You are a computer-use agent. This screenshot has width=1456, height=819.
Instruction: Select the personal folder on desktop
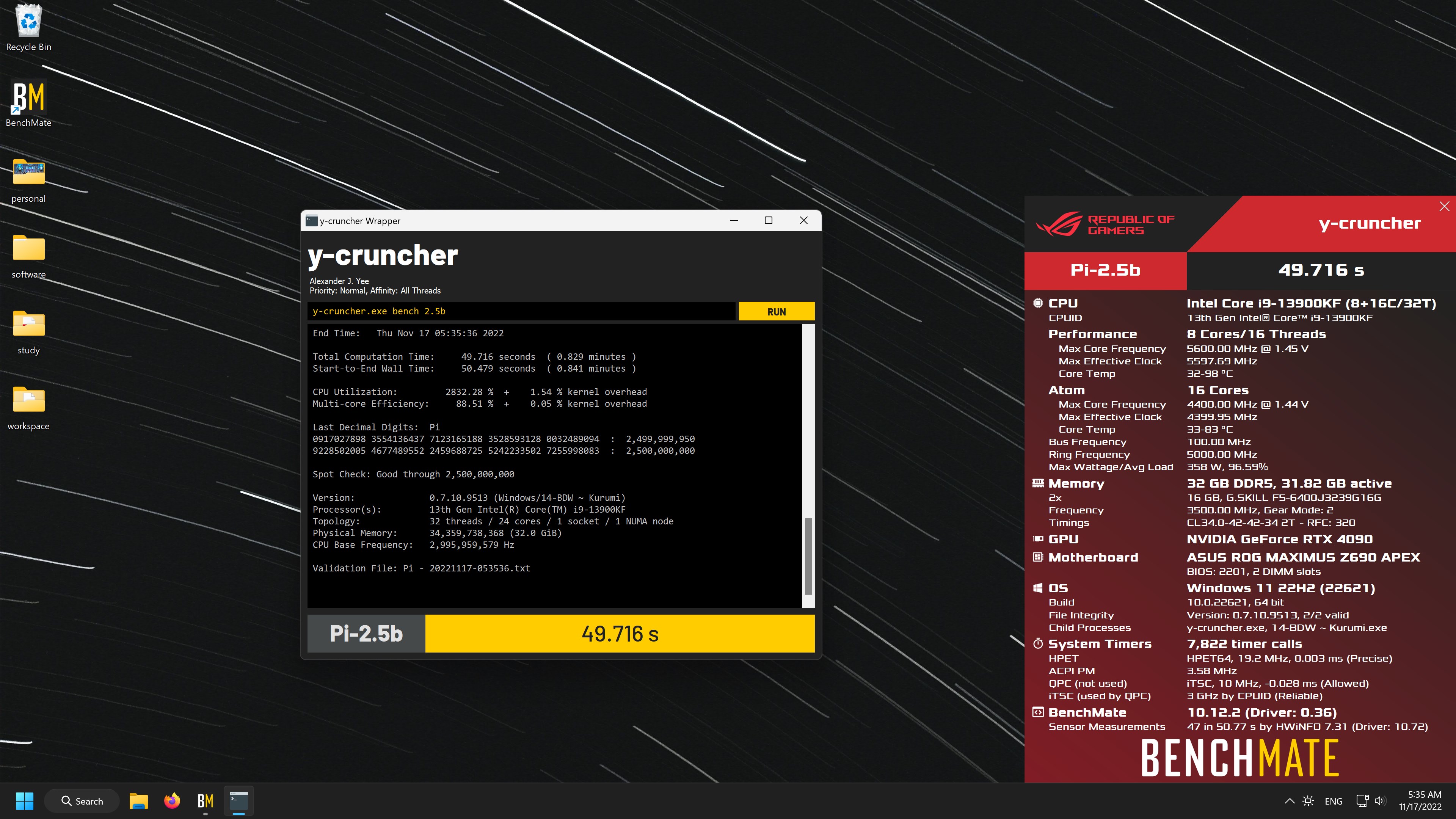tap(28, 180)
